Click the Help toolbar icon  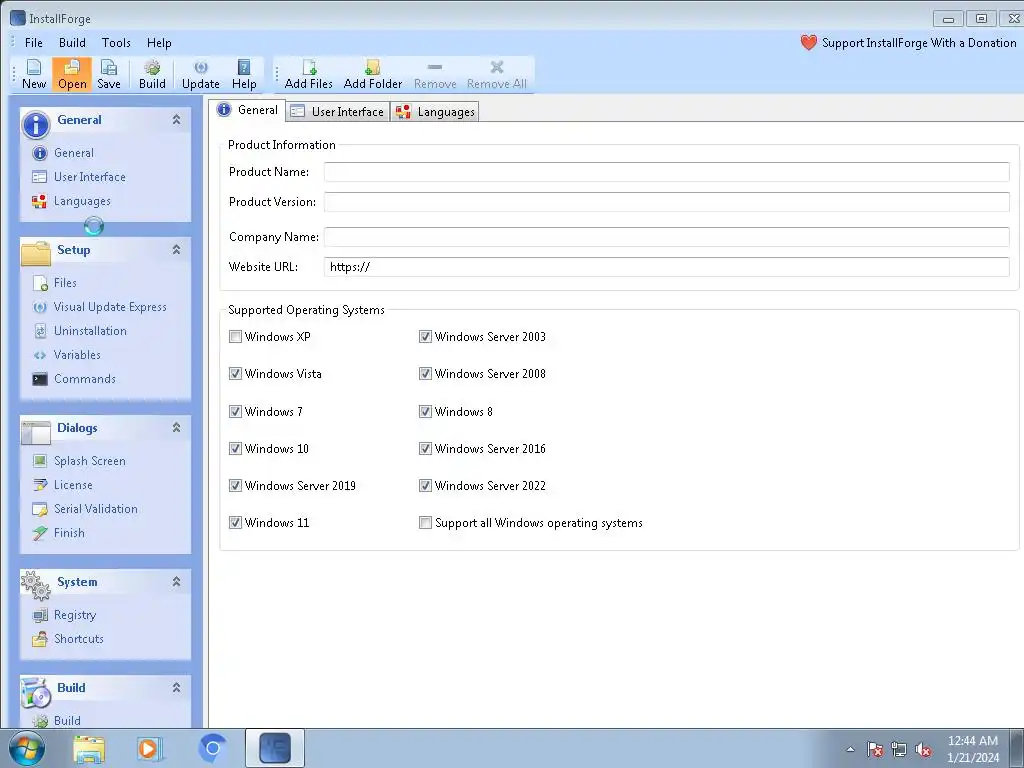click(244, 74)
